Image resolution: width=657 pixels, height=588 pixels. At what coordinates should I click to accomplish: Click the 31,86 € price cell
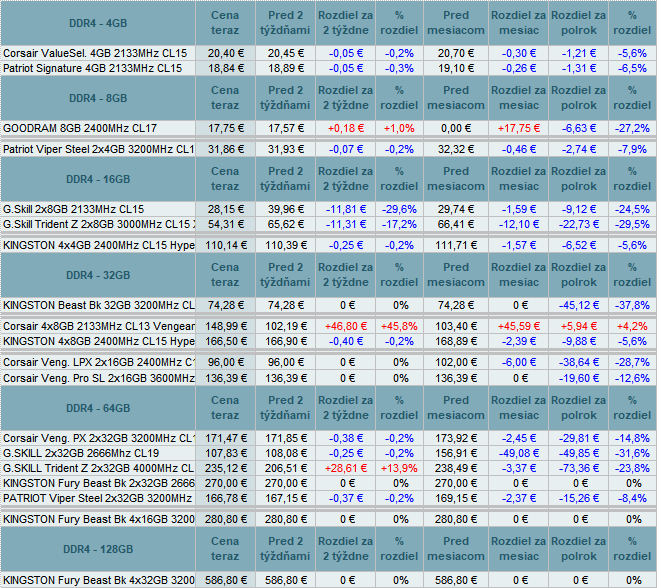[225, 149]
